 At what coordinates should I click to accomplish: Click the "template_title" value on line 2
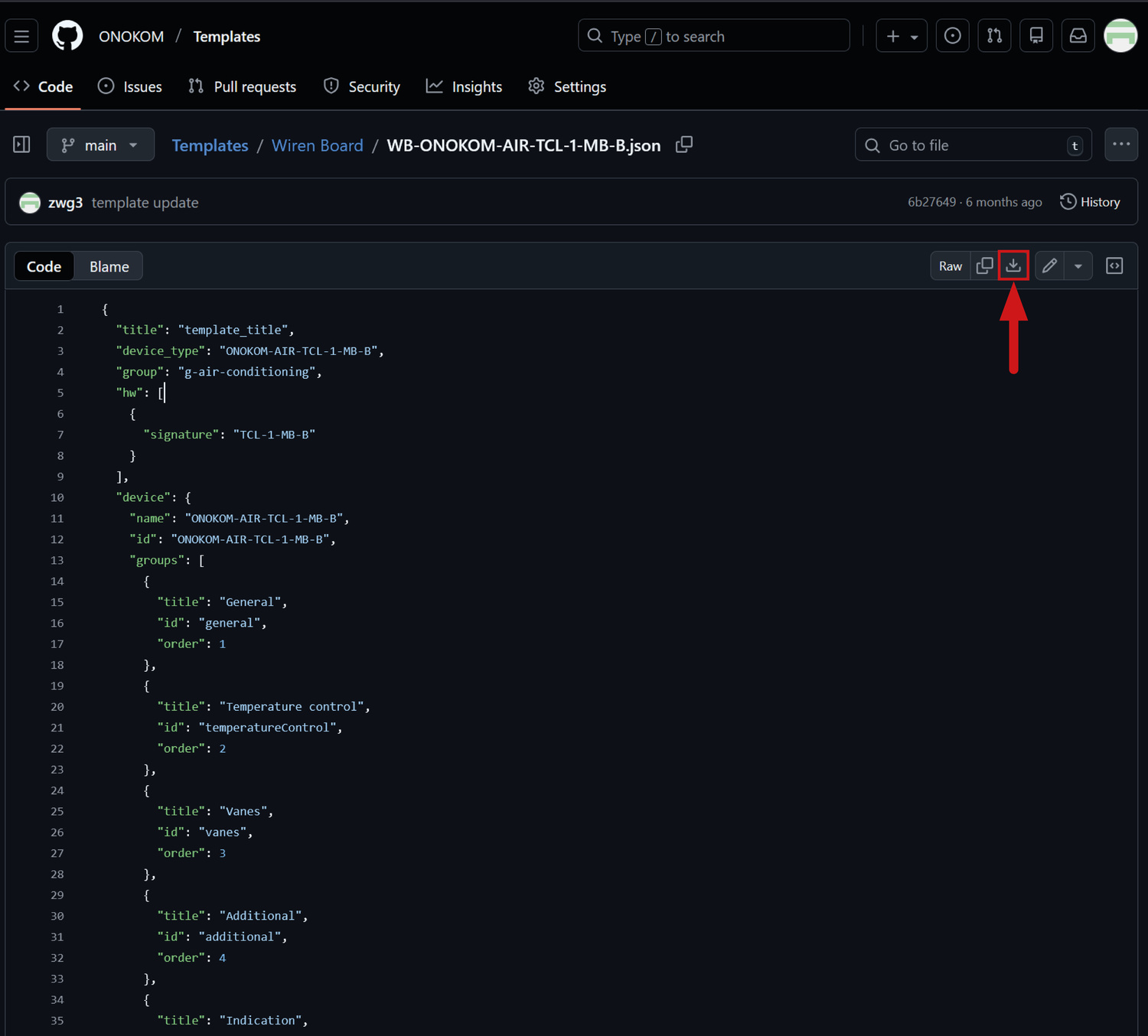click(x=233, y=330)
